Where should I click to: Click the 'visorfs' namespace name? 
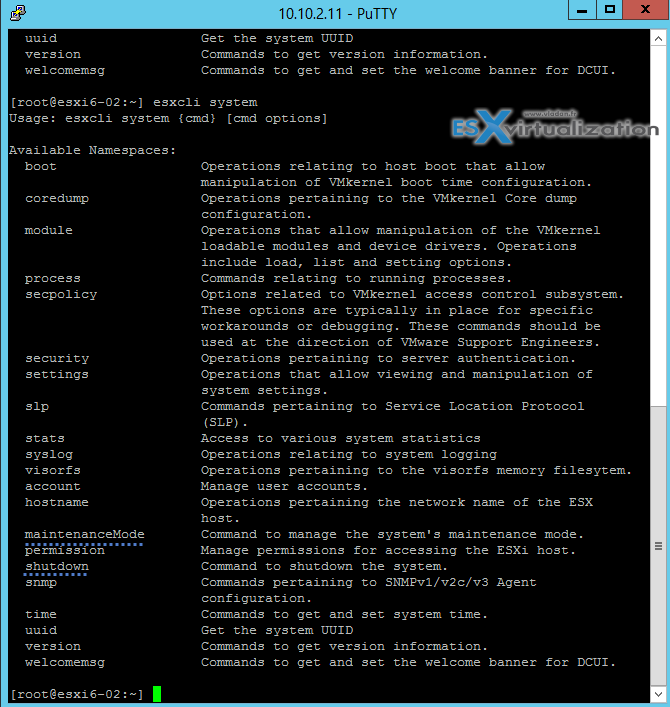[x=53, y=470]
